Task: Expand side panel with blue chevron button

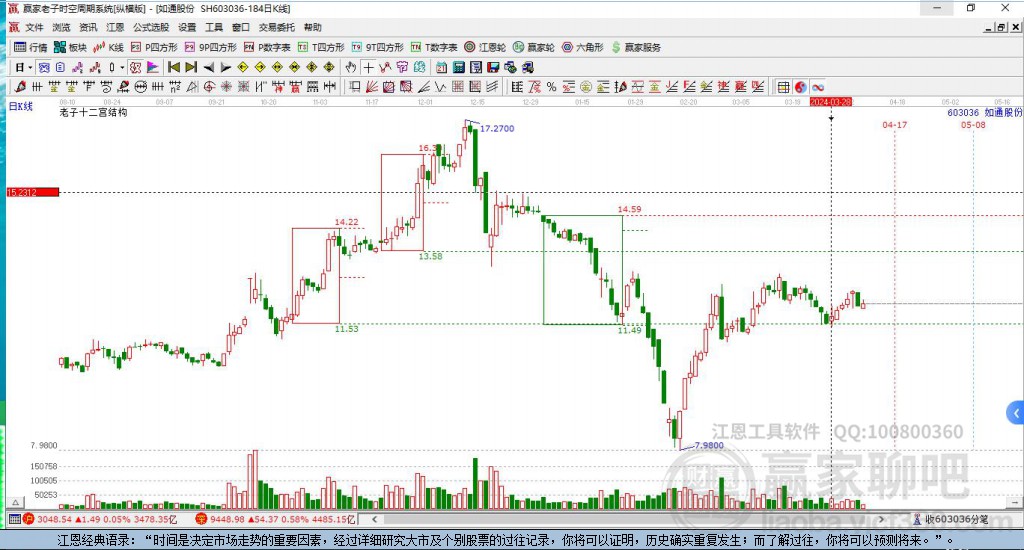Action: [1016, 413]
